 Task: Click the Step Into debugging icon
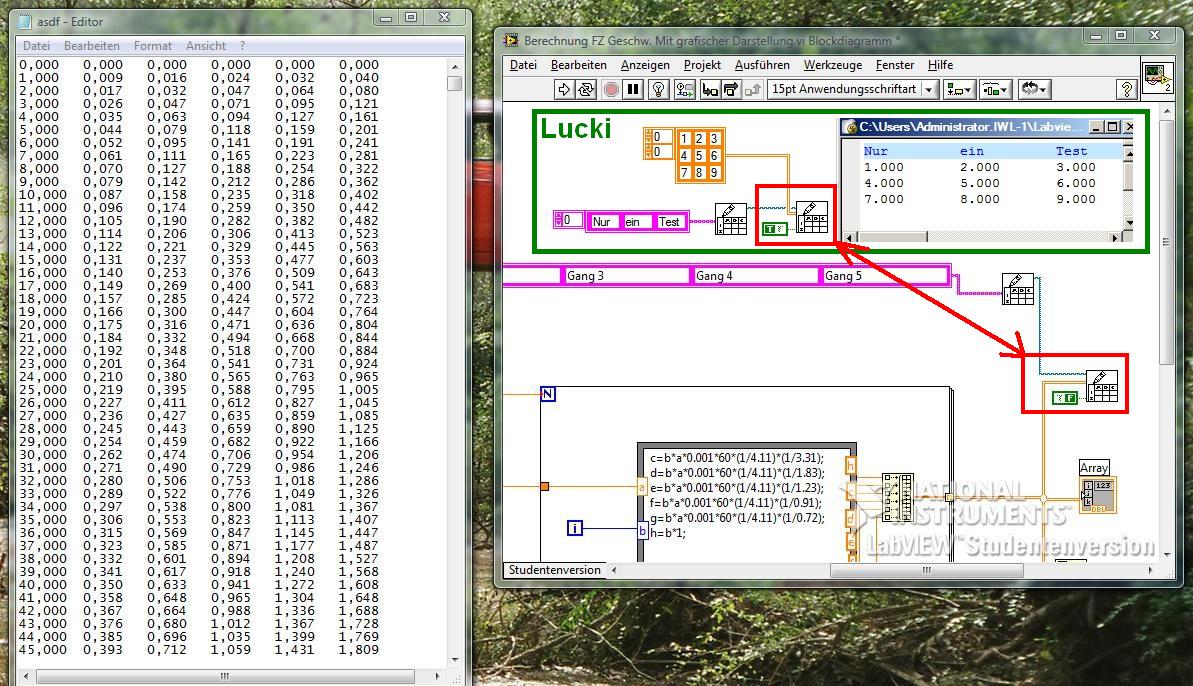pyautogui.click(x=710, y=90)
